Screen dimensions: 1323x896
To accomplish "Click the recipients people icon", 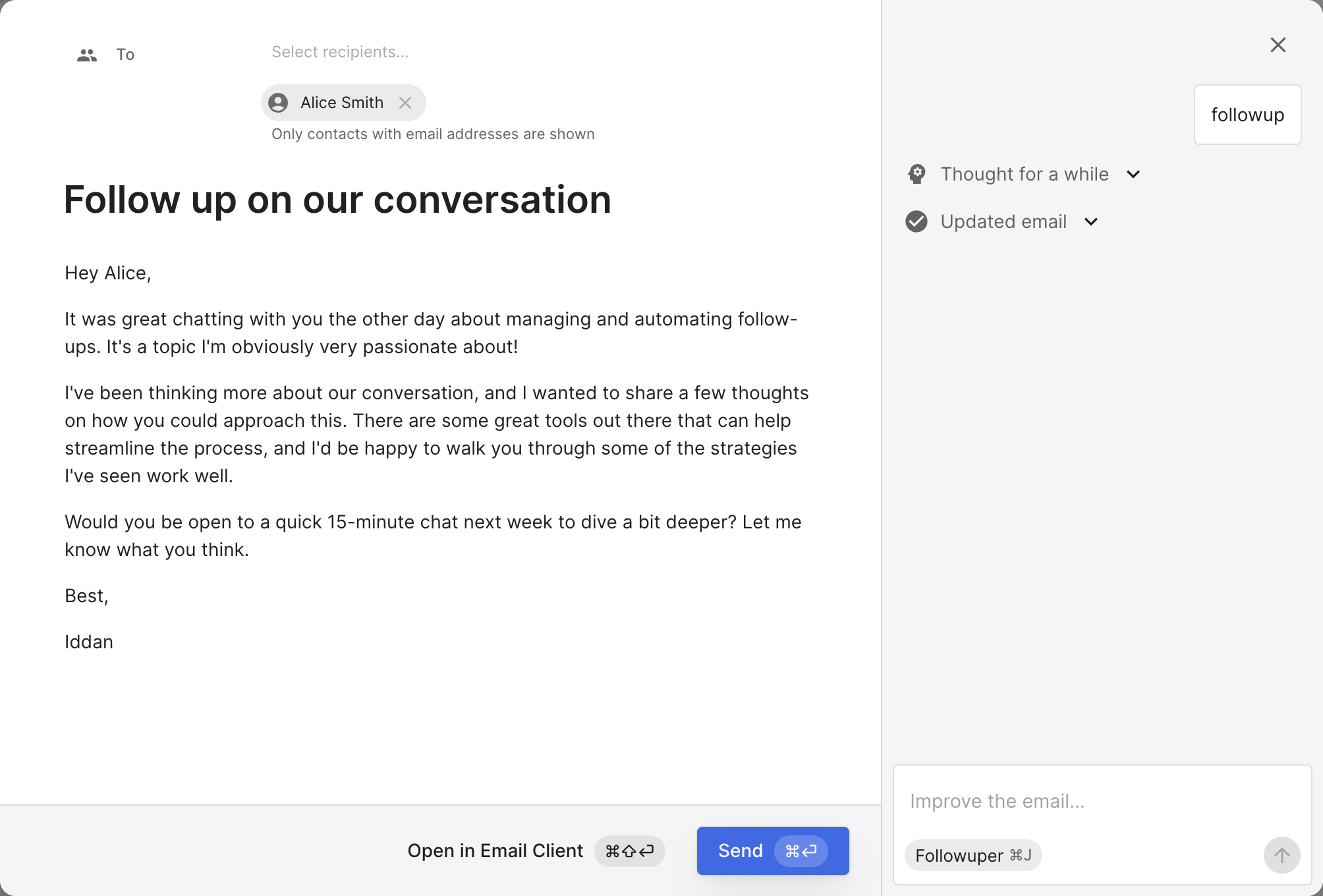I will point(87,55).
